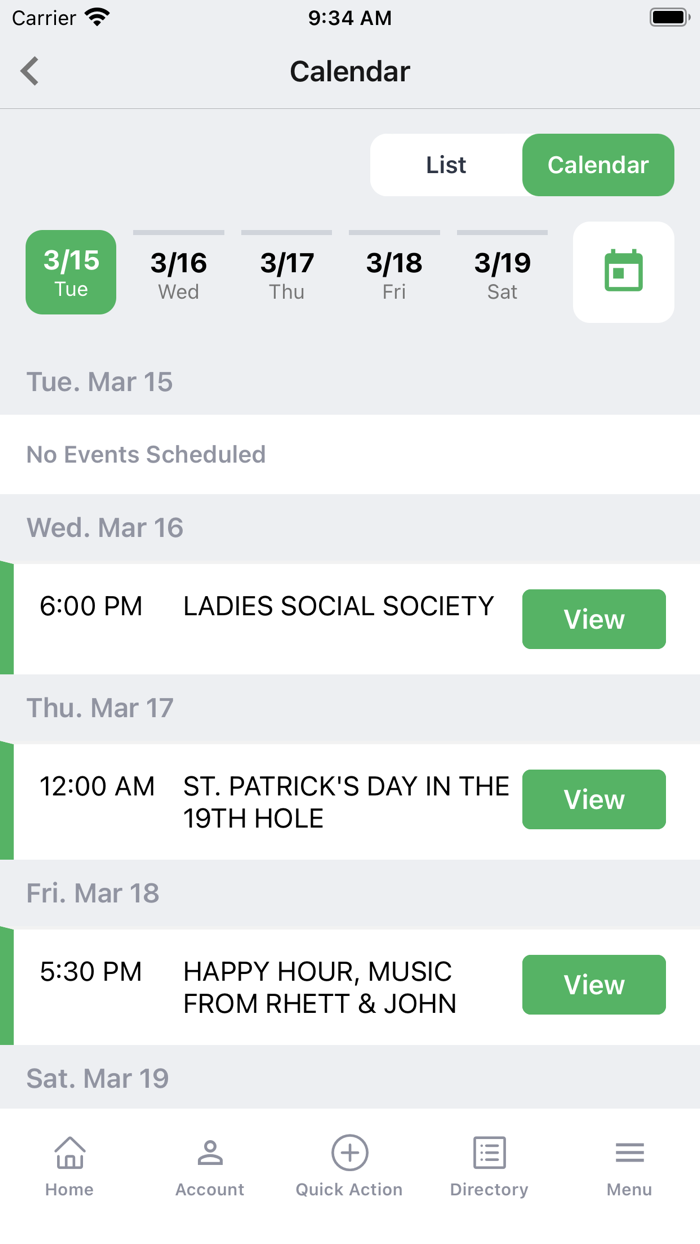Switch to List view
This screenshot has width=700, height=1244.
445,165
